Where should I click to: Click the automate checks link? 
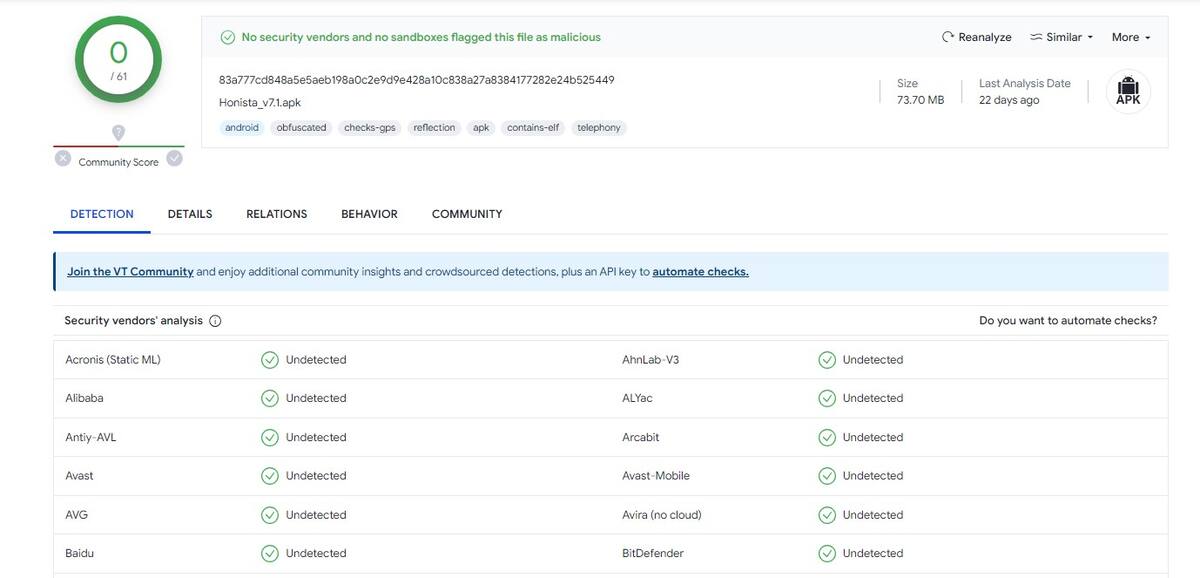pos(700,272)
